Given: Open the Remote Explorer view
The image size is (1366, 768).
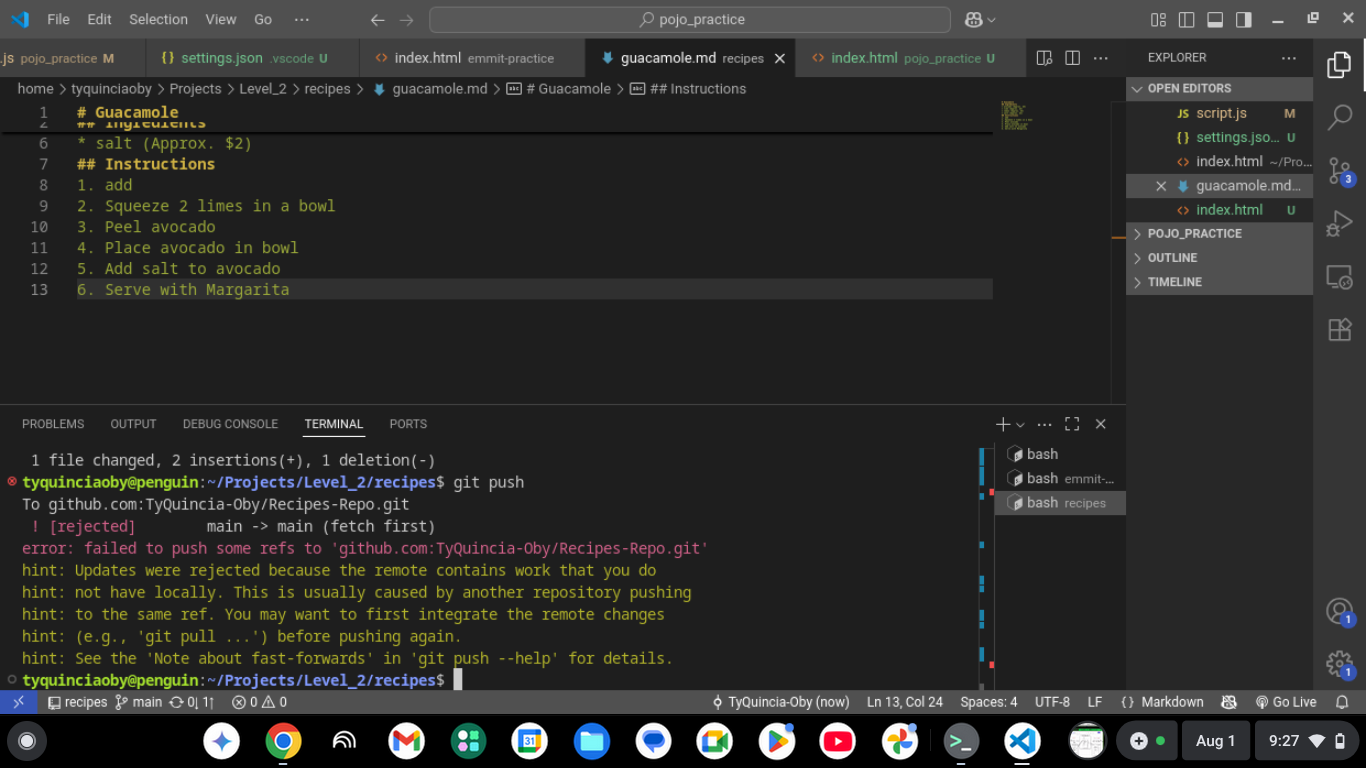Looking at the screenshot, I should [1339, 277].
